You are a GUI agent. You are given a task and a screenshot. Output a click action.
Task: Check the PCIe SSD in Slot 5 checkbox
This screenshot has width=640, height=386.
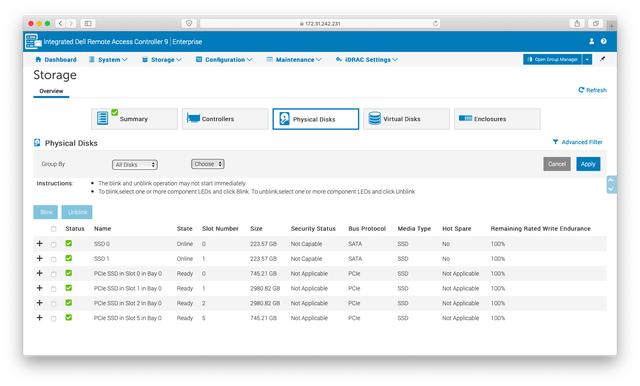pos(53,318)
